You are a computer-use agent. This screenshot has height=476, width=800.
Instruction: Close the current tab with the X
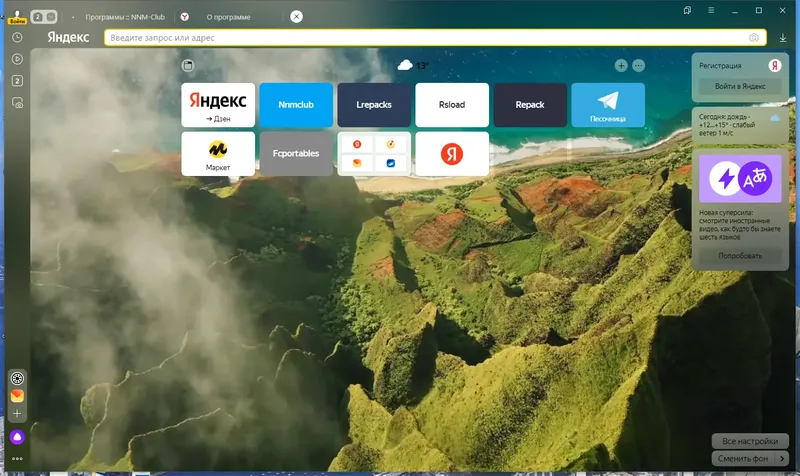[296, 17]
